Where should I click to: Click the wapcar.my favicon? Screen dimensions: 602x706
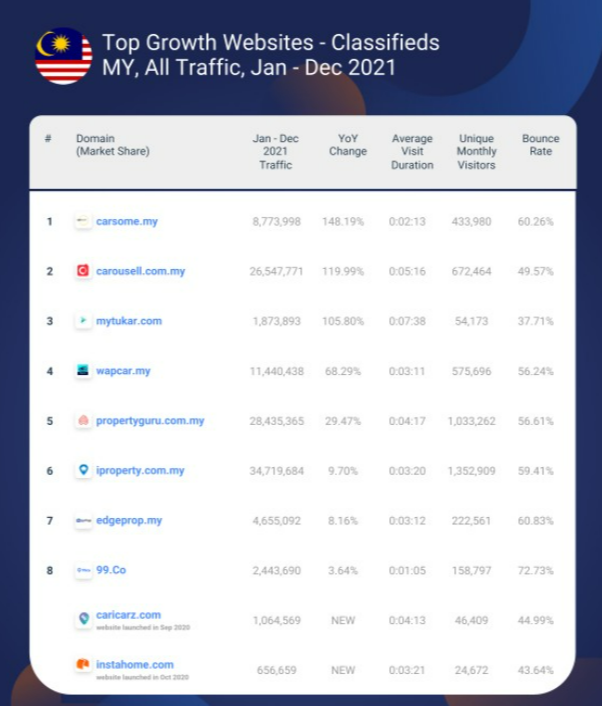coord(83,371)
